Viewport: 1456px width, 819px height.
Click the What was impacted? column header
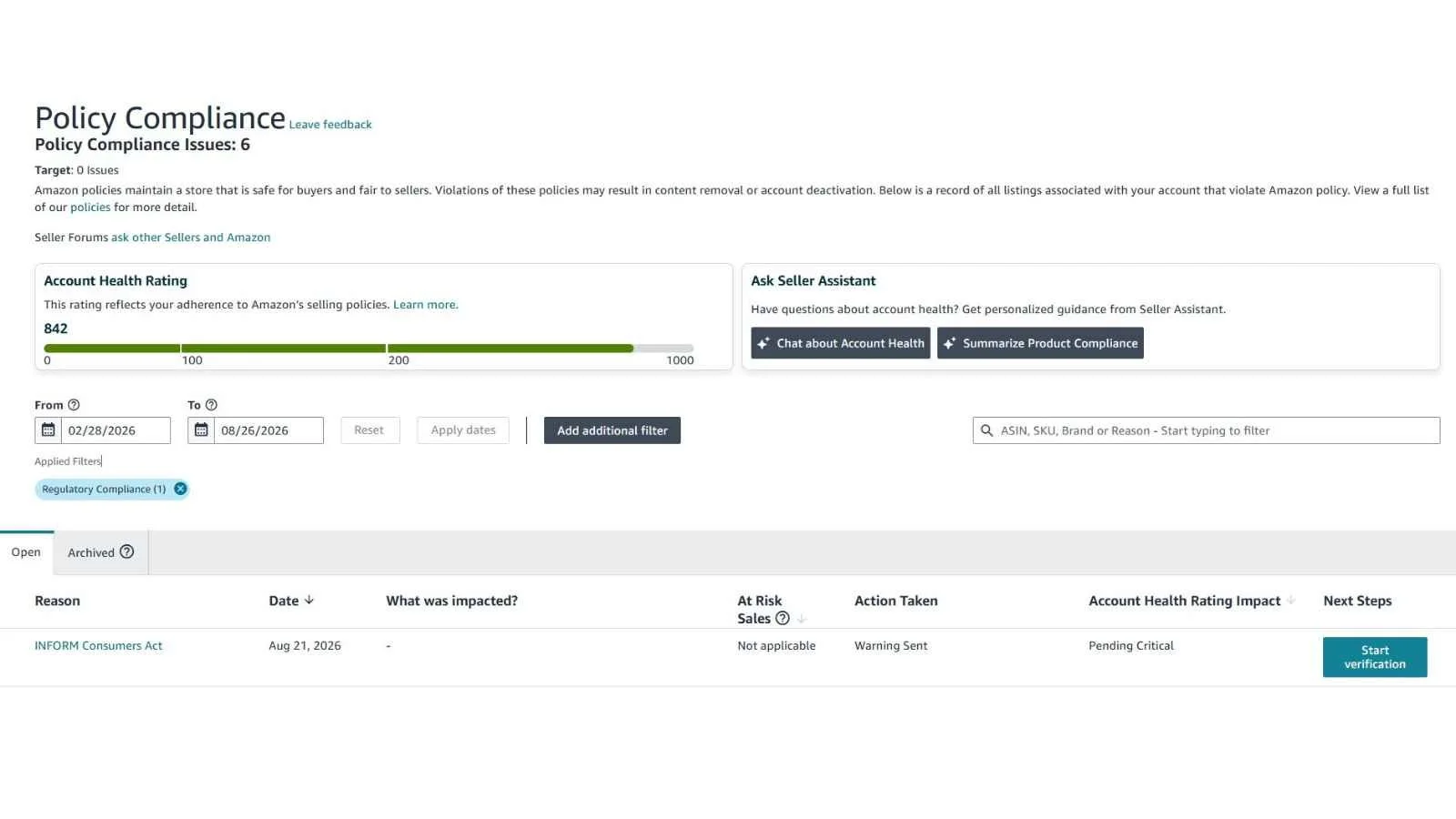(x=452, y=601)
